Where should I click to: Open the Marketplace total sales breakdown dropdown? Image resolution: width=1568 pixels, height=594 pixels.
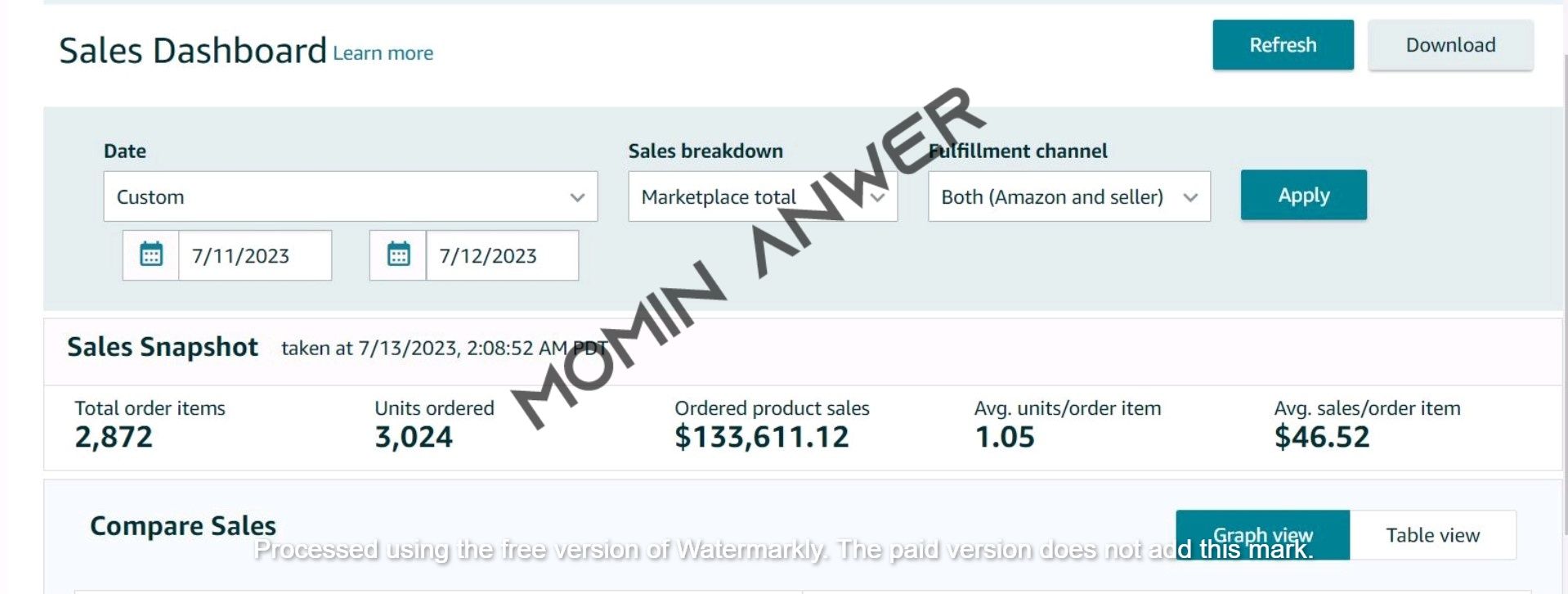762,196
